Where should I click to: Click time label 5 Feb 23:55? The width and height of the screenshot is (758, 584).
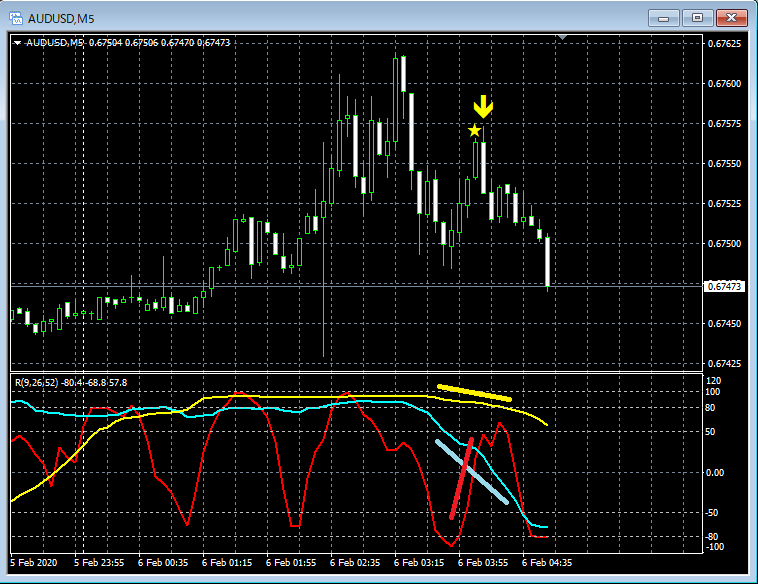point(99,563)
